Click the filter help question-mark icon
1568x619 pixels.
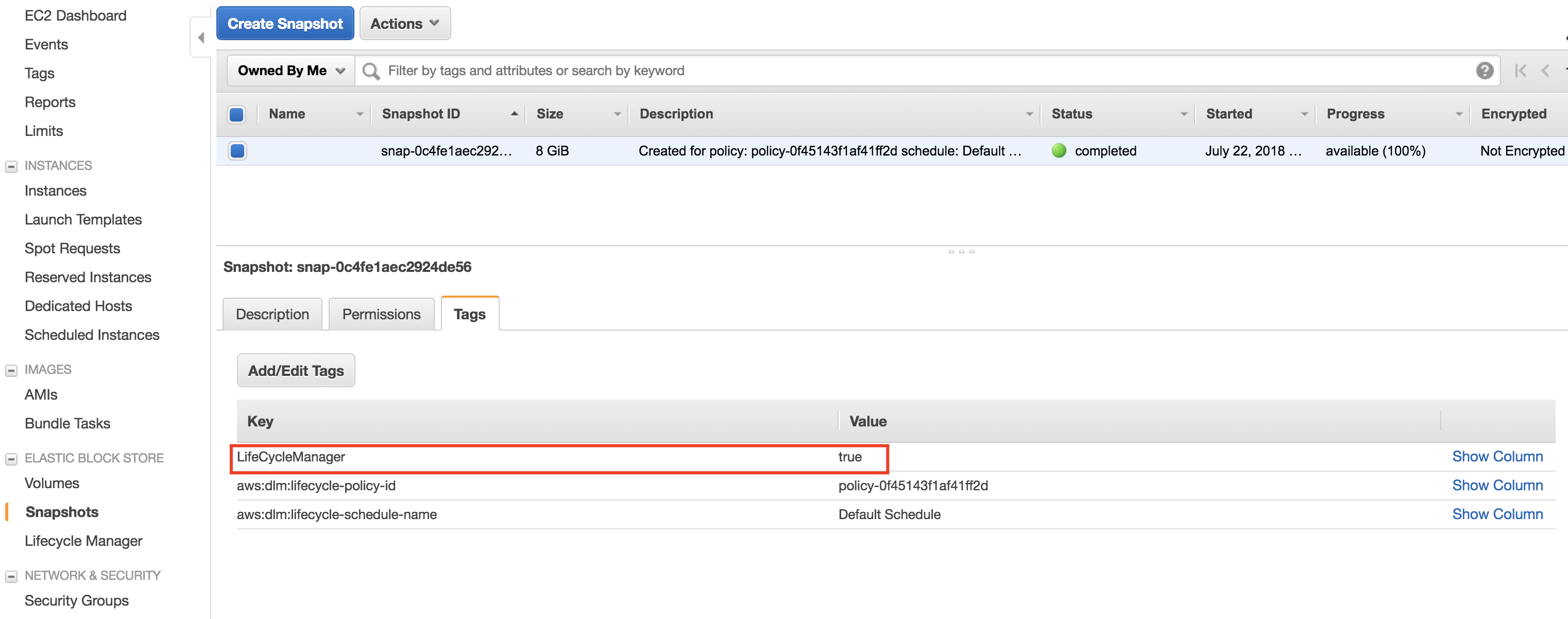tap(1484, 71)
